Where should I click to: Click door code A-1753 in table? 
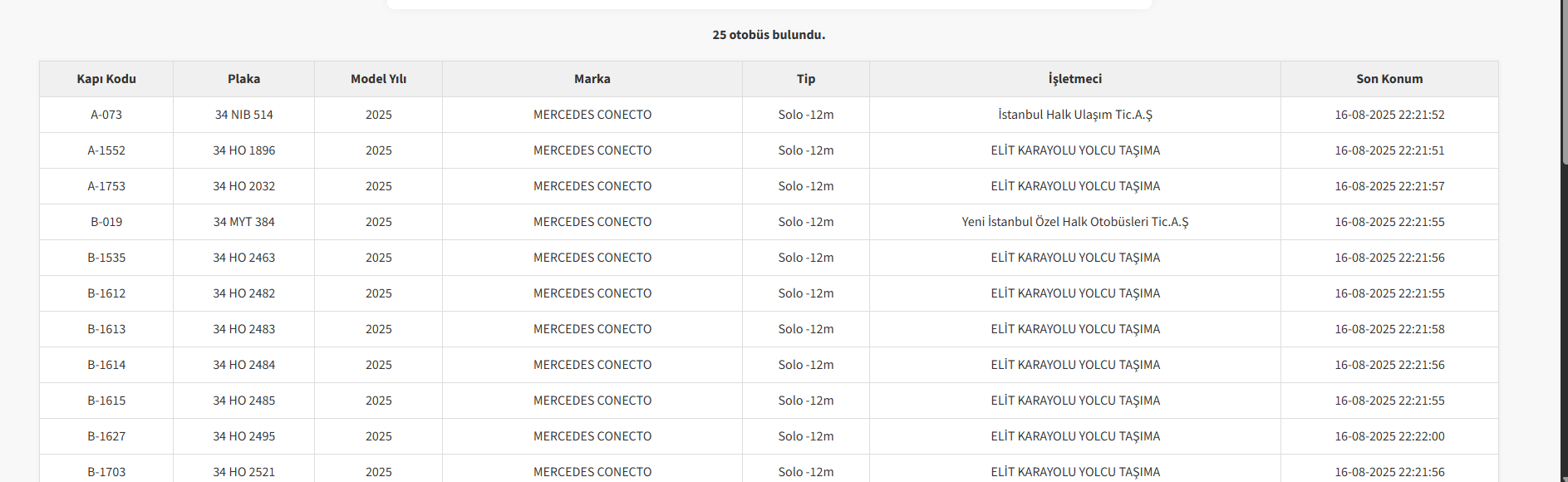106,186
